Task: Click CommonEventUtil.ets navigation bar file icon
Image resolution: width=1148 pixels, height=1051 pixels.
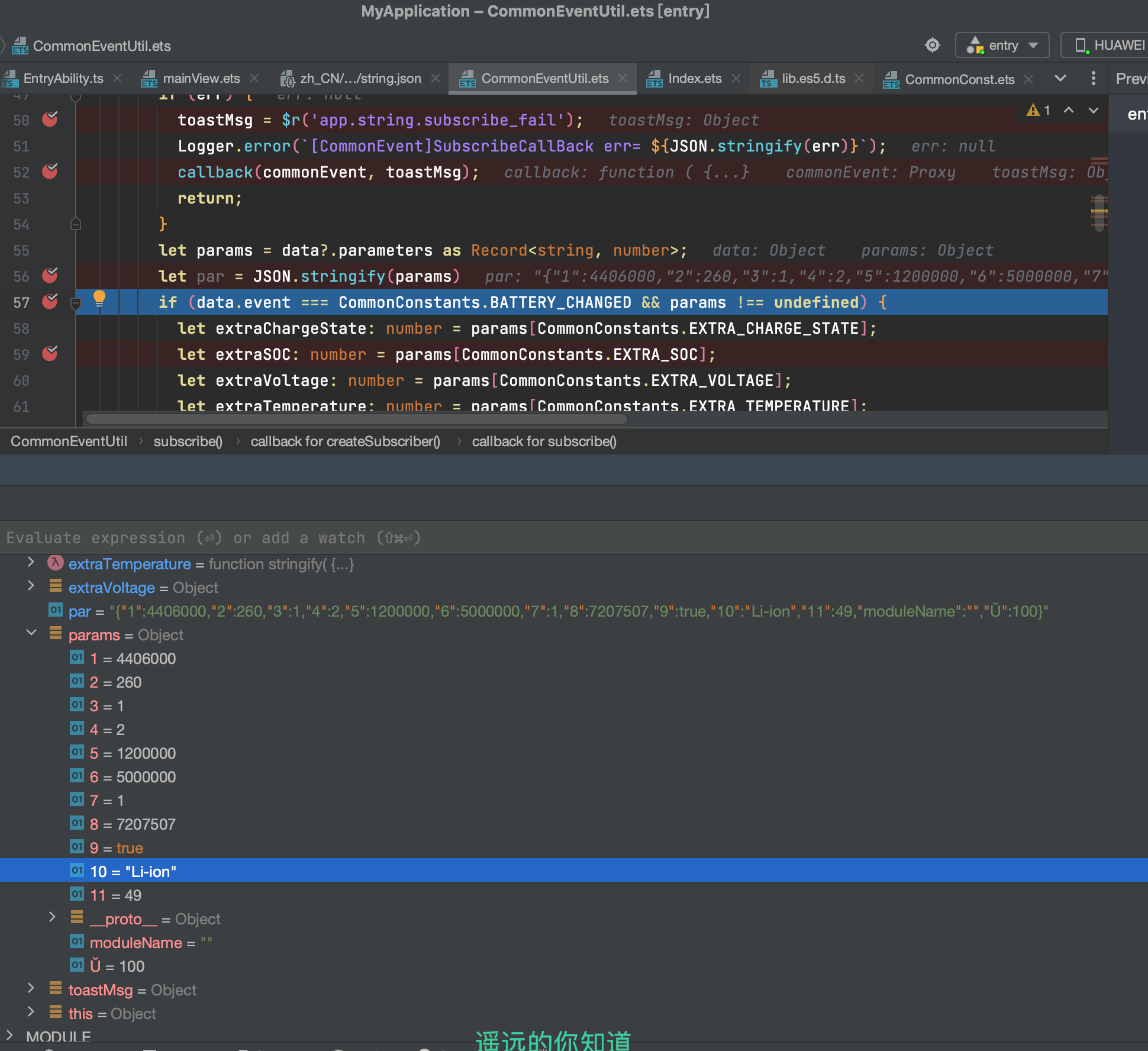Action: click(20, 46)
